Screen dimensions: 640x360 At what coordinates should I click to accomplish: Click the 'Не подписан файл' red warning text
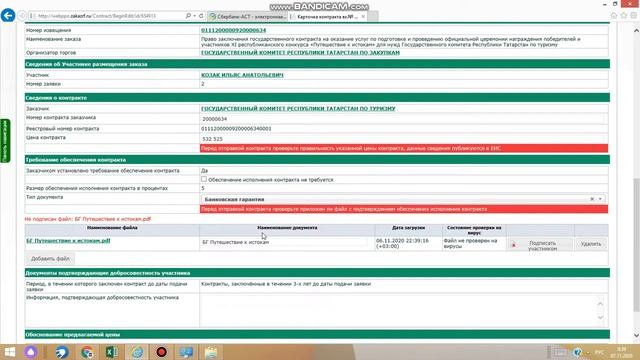88,219
